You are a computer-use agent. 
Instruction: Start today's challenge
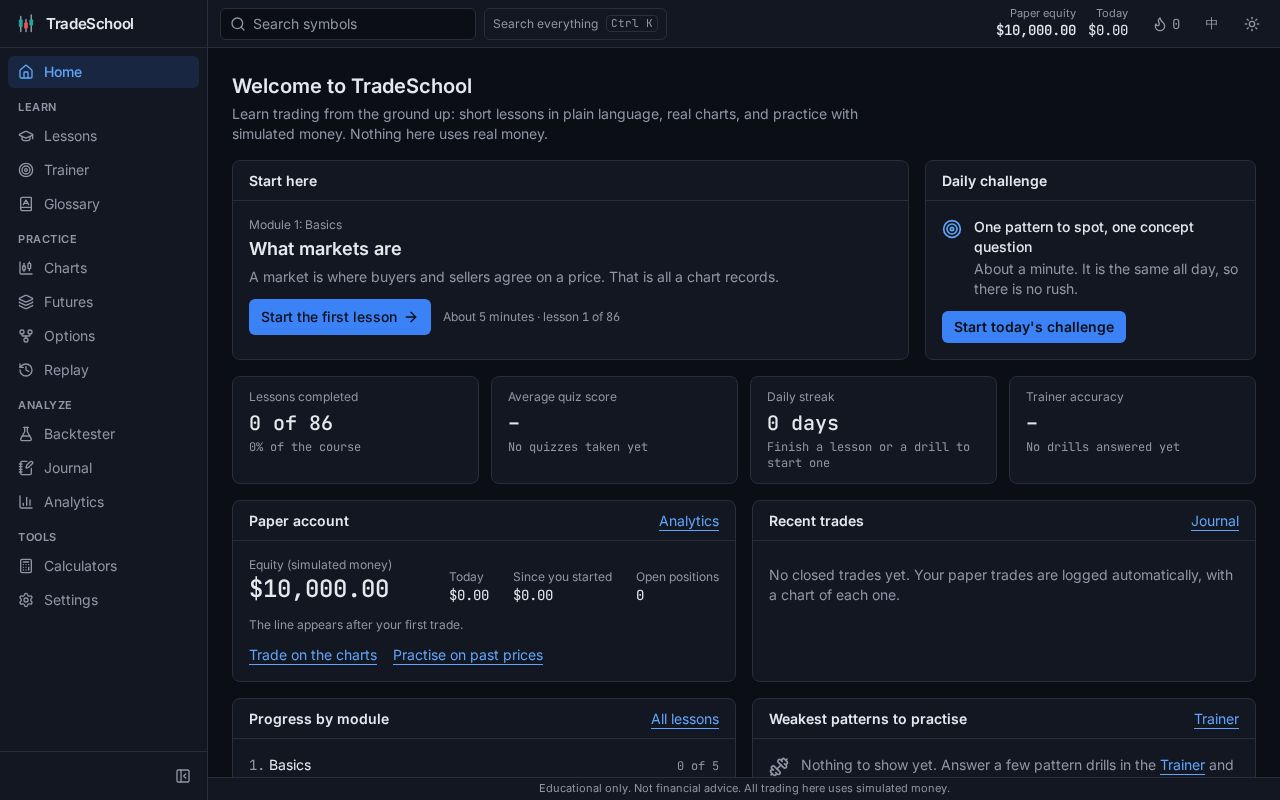click(1034, 327)
